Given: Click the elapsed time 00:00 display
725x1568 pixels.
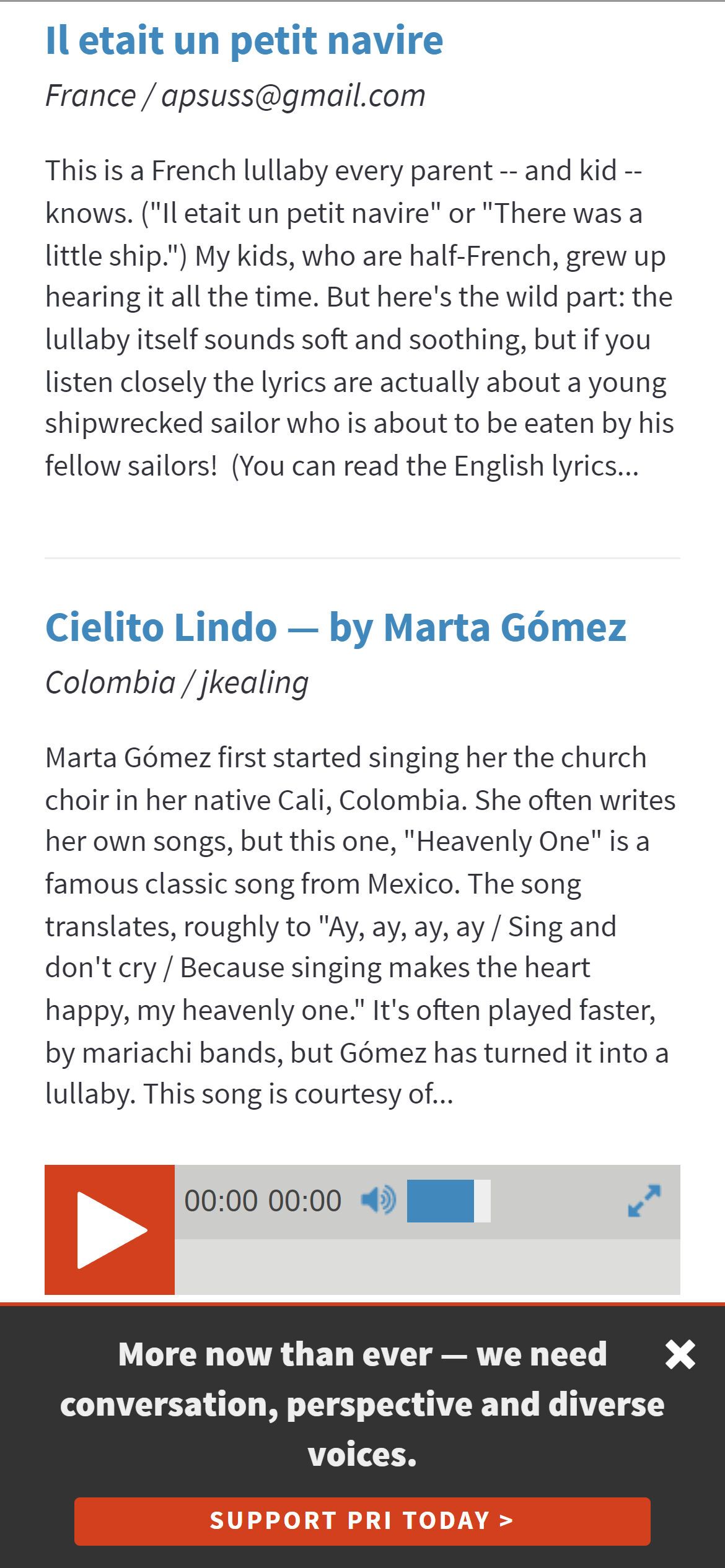Looking at the screenshot, I should [221, 1201].
